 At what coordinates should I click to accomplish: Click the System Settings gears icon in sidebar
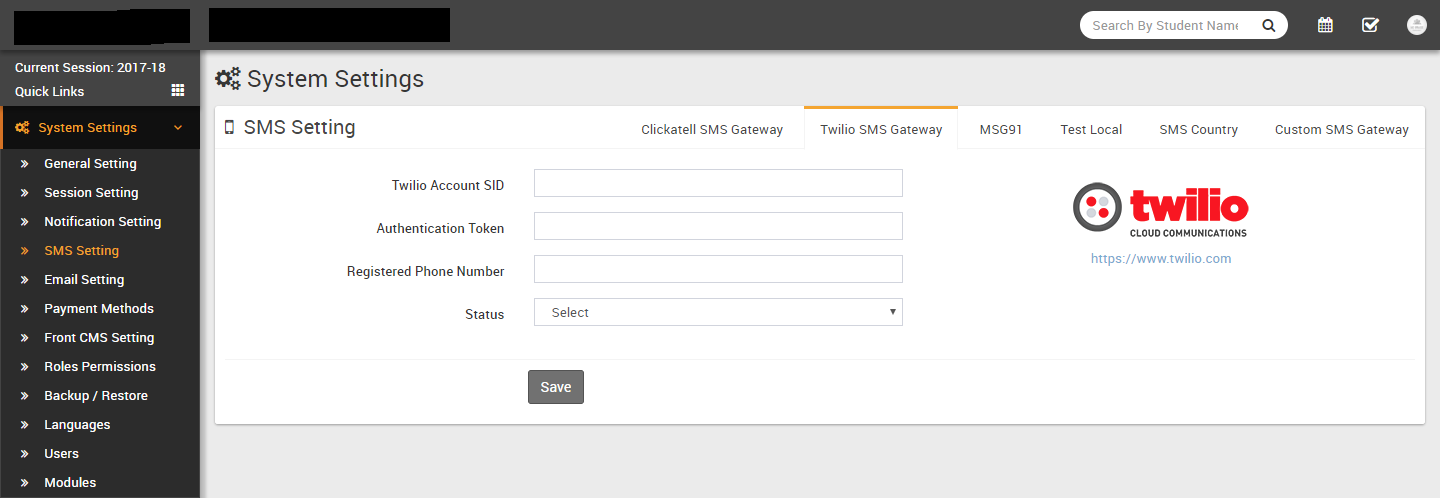pyautogui.click(x=21, y=128)
